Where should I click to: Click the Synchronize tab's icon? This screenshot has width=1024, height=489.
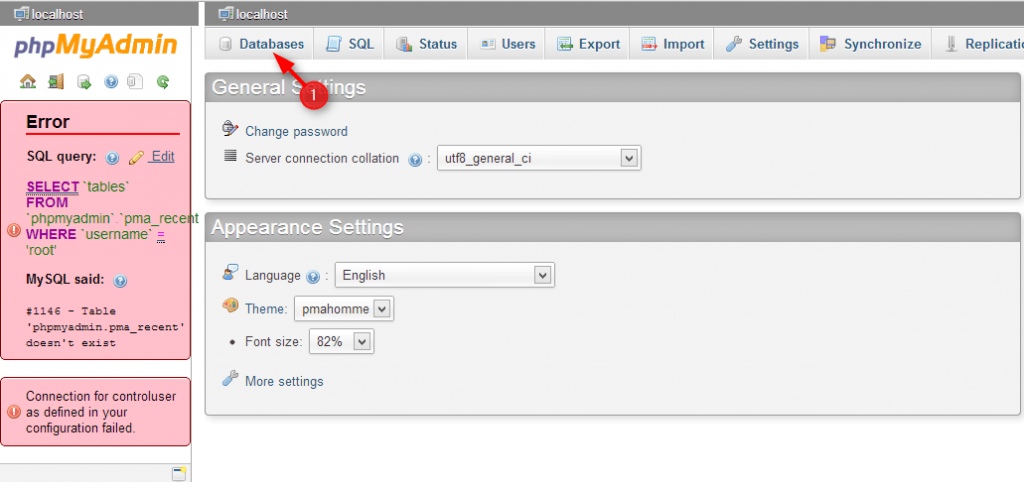(x=827, y=44)
